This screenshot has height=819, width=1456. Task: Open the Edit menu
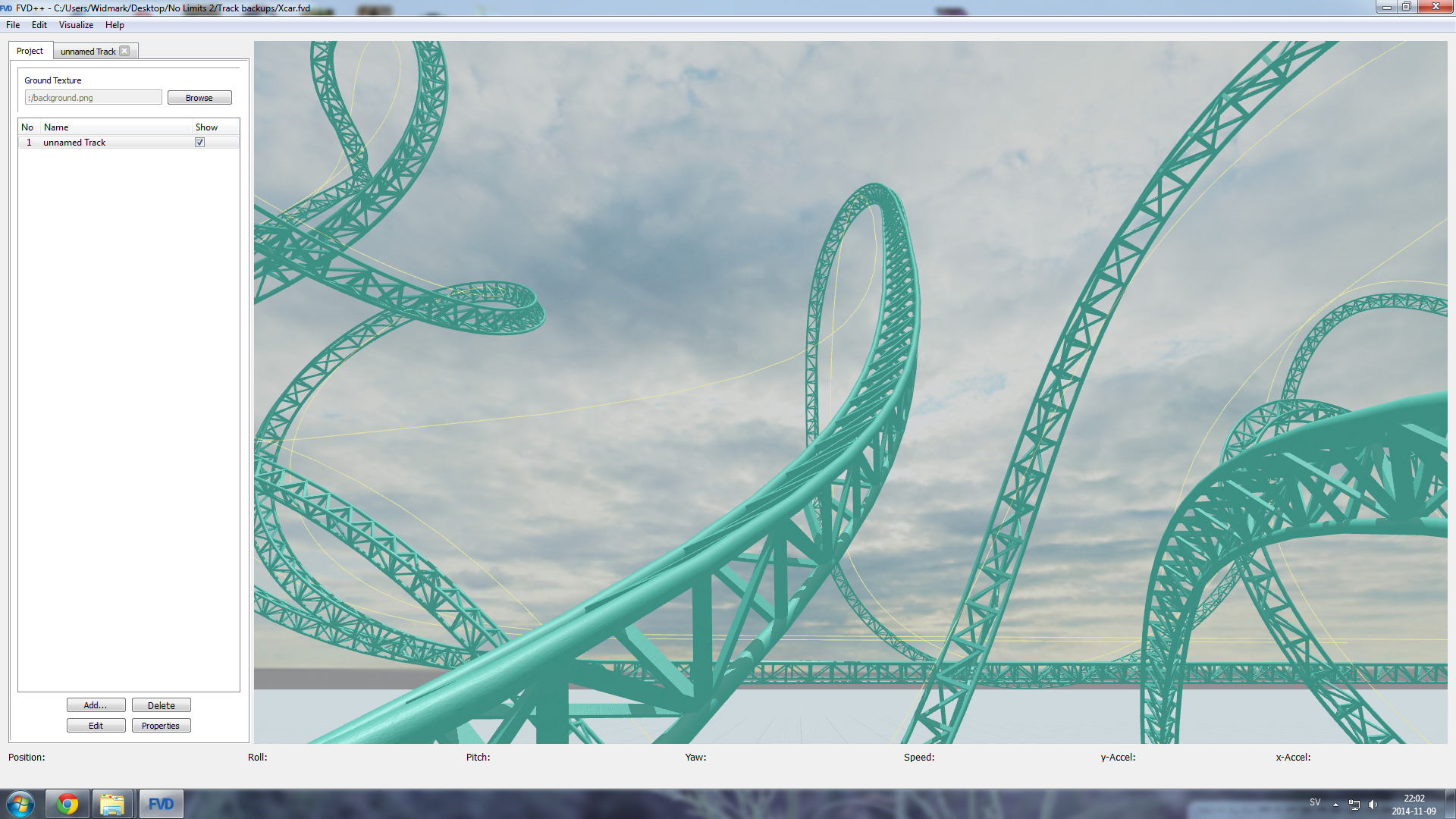tap(39, 25)
